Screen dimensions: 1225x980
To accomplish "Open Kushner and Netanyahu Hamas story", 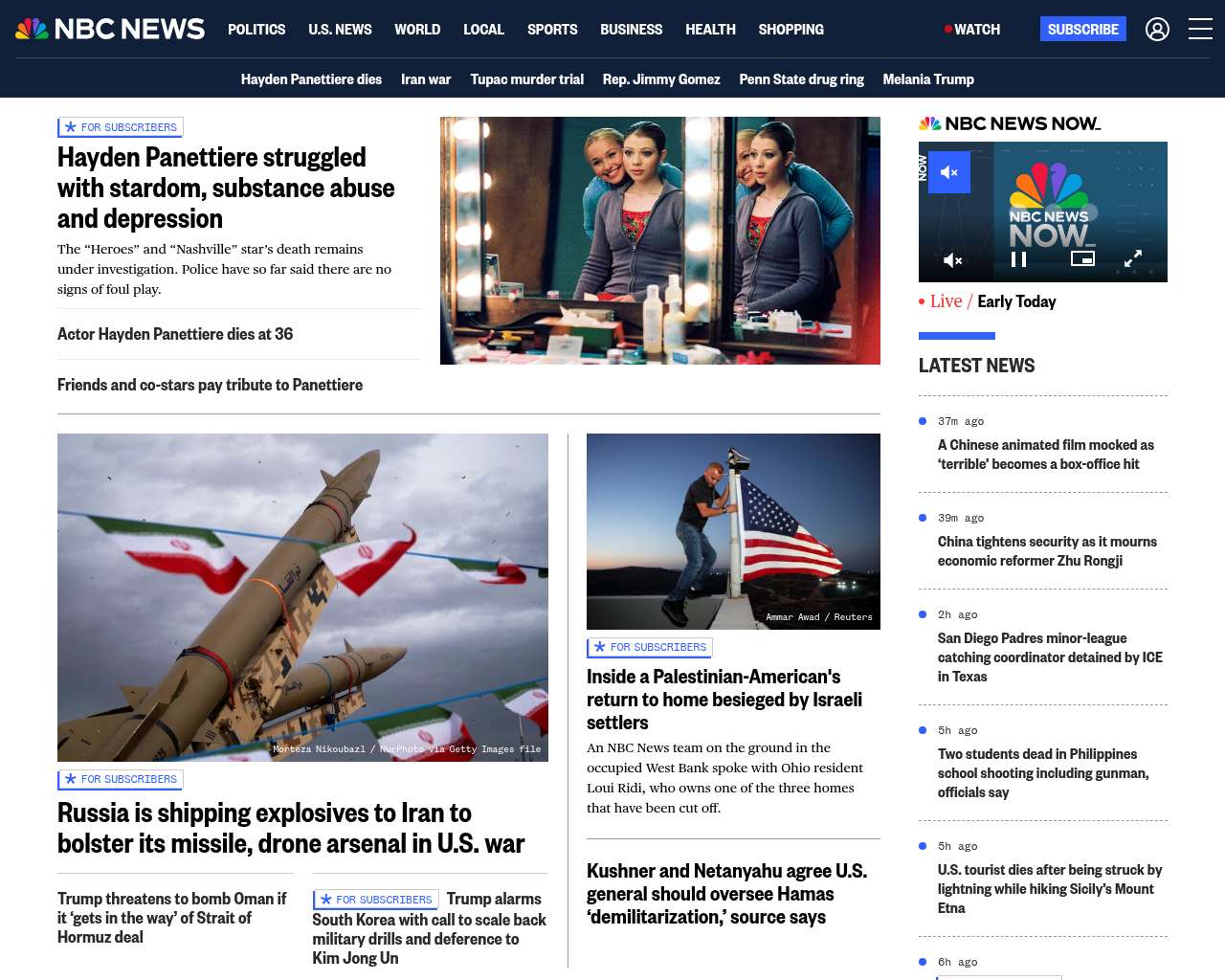I will pos(727,894).
